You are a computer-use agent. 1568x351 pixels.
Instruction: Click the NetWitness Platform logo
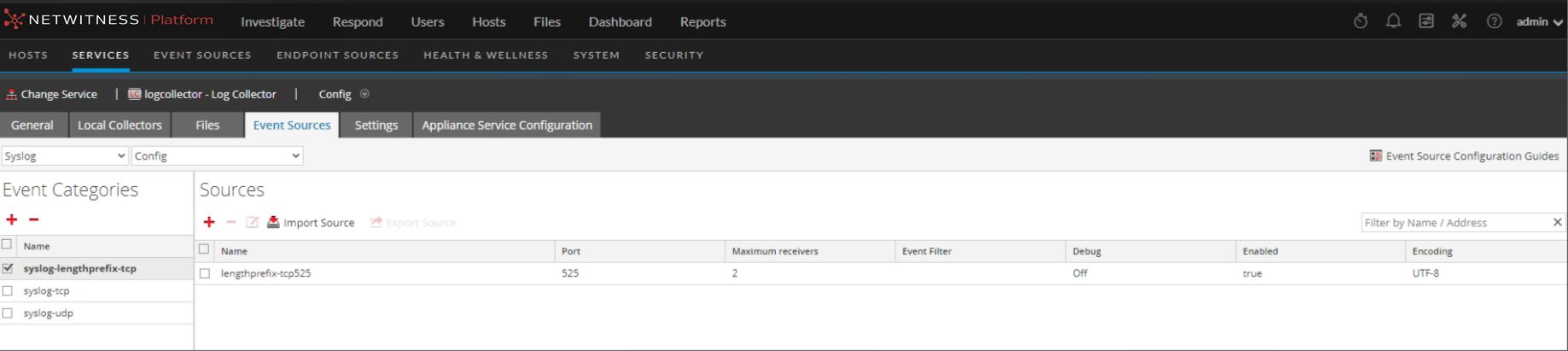tap(109, 20)
